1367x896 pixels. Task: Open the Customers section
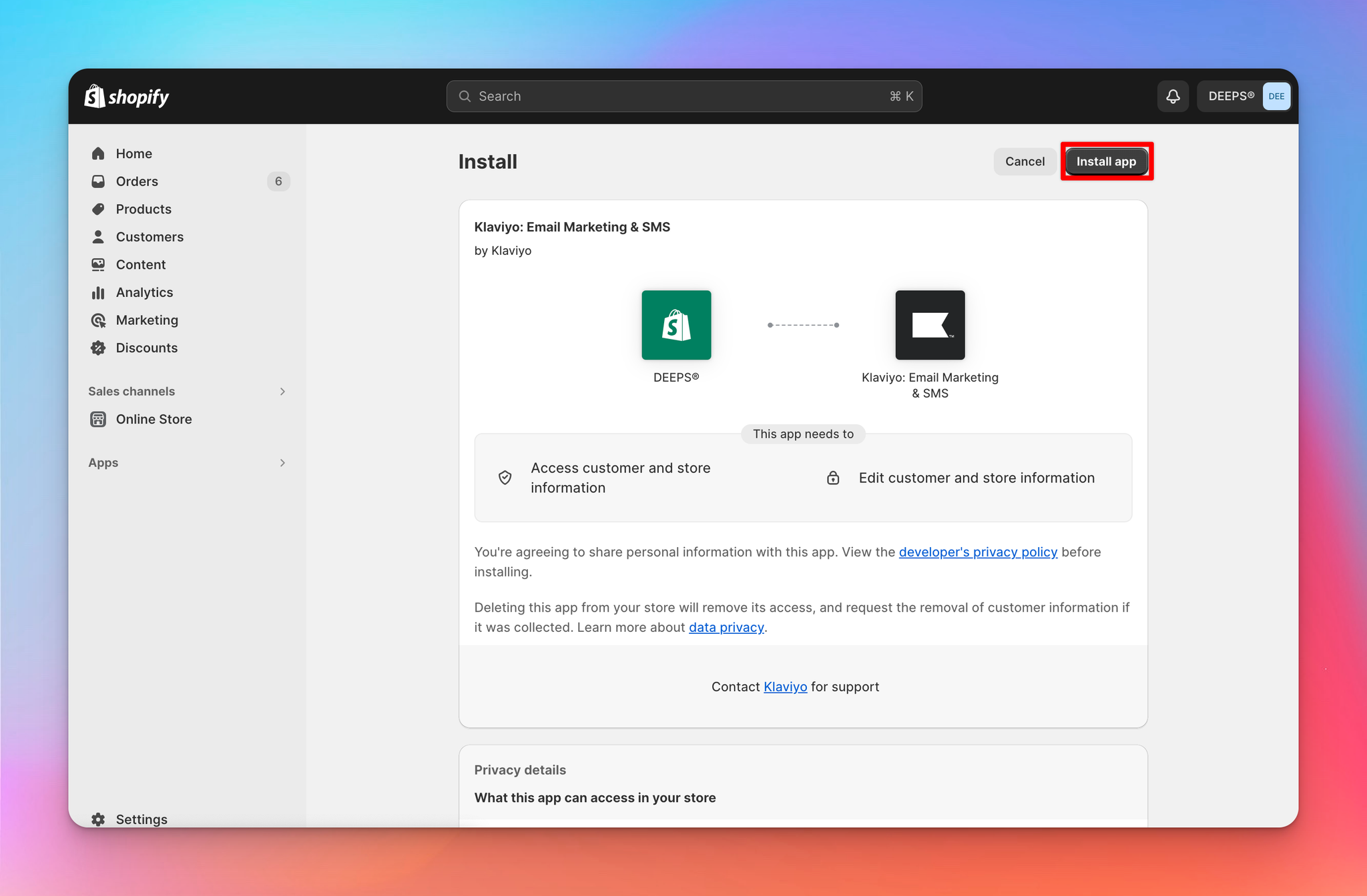click(x=150, y=237)
